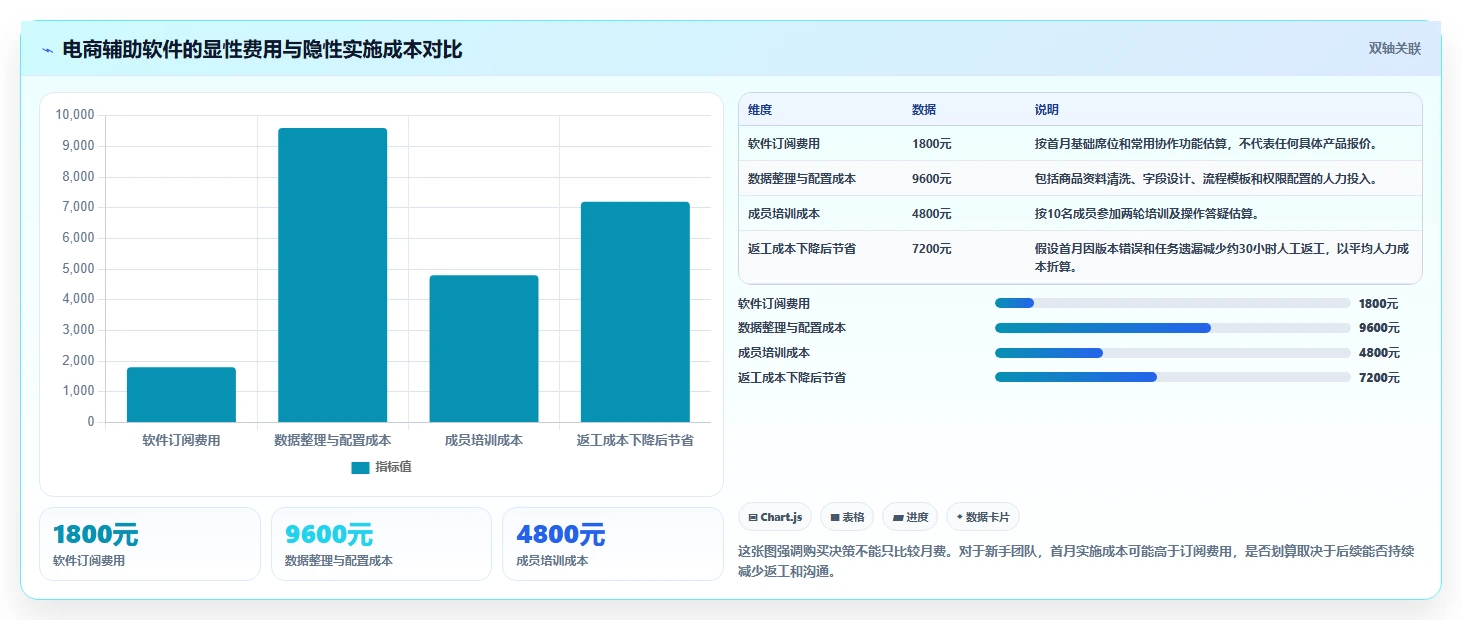Image resolution: width=1462 pixels, height=620 pixels.
Task: Click the large 9600元 data card
Action: [x=381, y=544]
